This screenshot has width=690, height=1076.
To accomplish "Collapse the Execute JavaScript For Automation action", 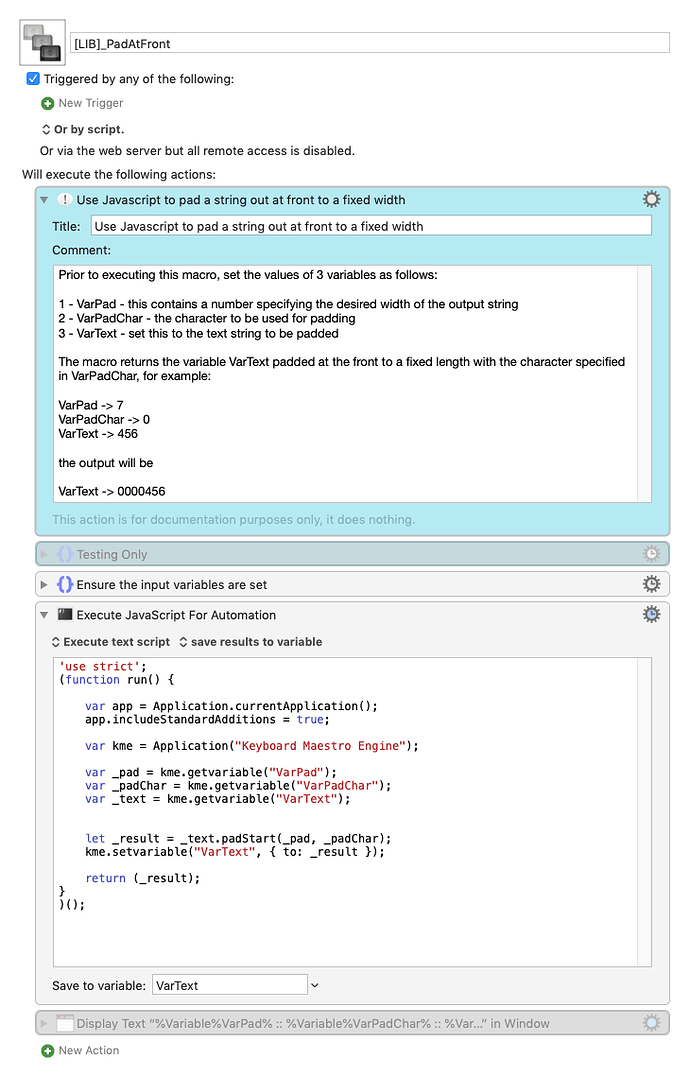I will pos(44,615).
